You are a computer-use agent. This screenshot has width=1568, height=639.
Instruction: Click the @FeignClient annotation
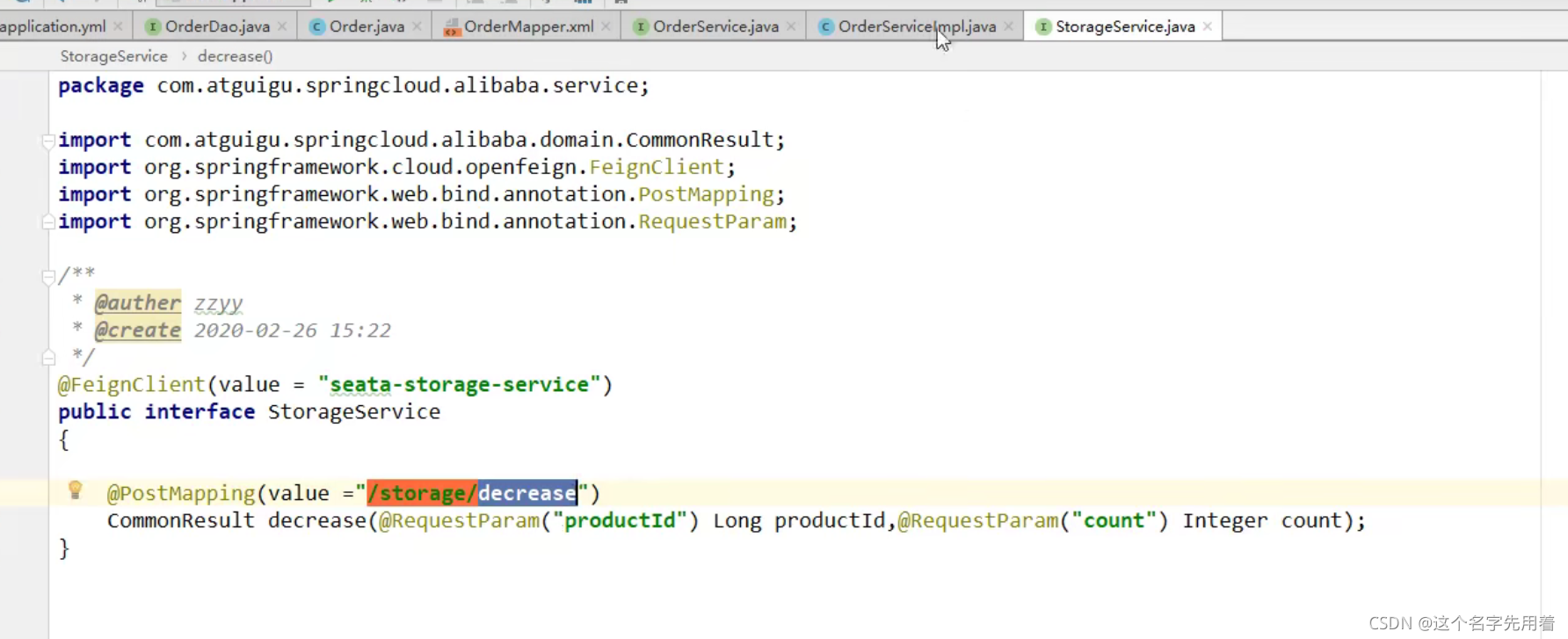[x=131, y=385]
